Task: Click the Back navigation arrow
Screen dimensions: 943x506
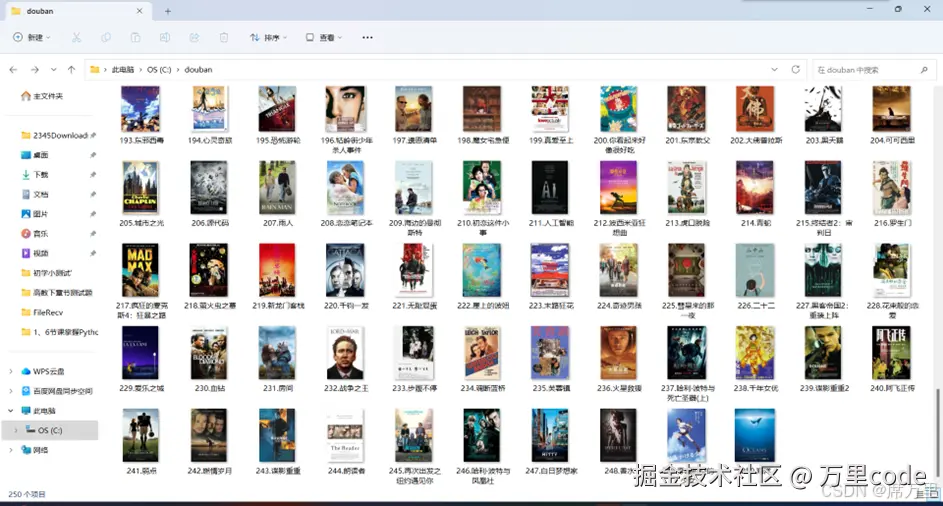Action: tap(13, 70)
